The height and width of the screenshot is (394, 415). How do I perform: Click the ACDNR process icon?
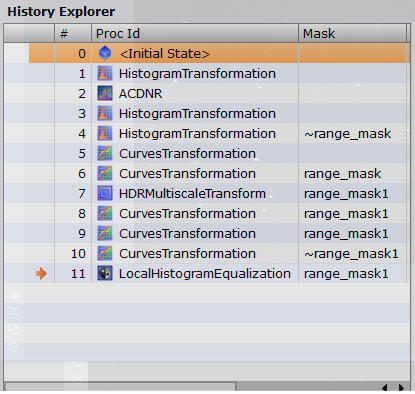click(105, 93)
